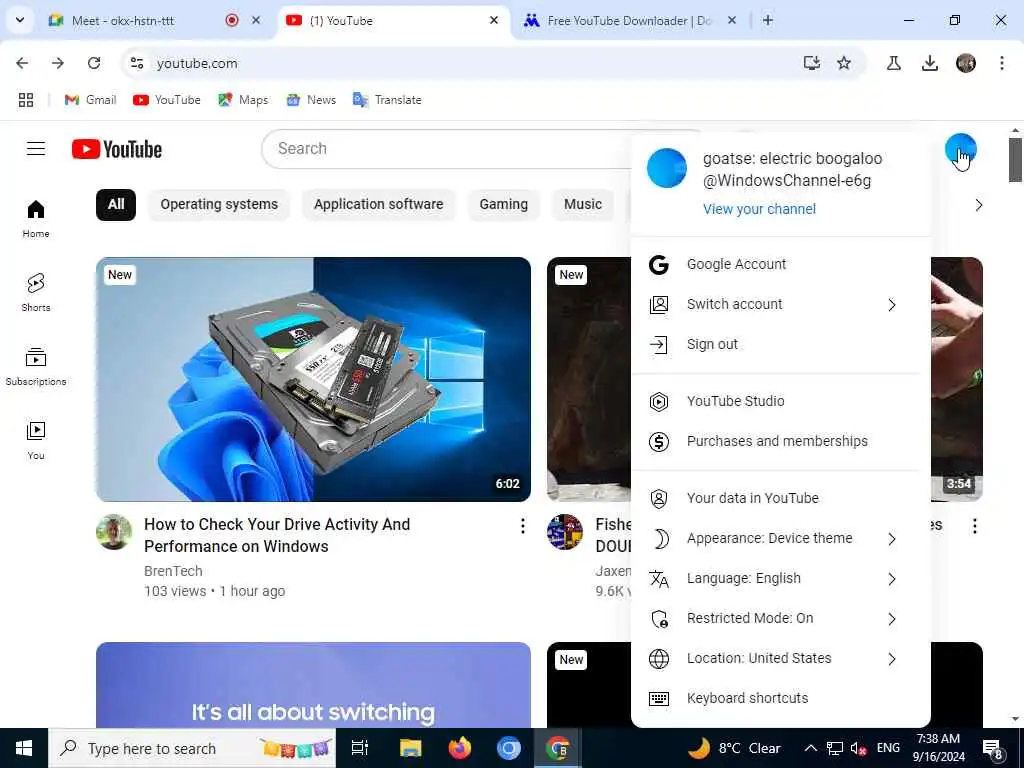The image size is (1024, 768).
Task: Open more options for BrenTech video
Action: pyautogui.click(x=522, y=526)
